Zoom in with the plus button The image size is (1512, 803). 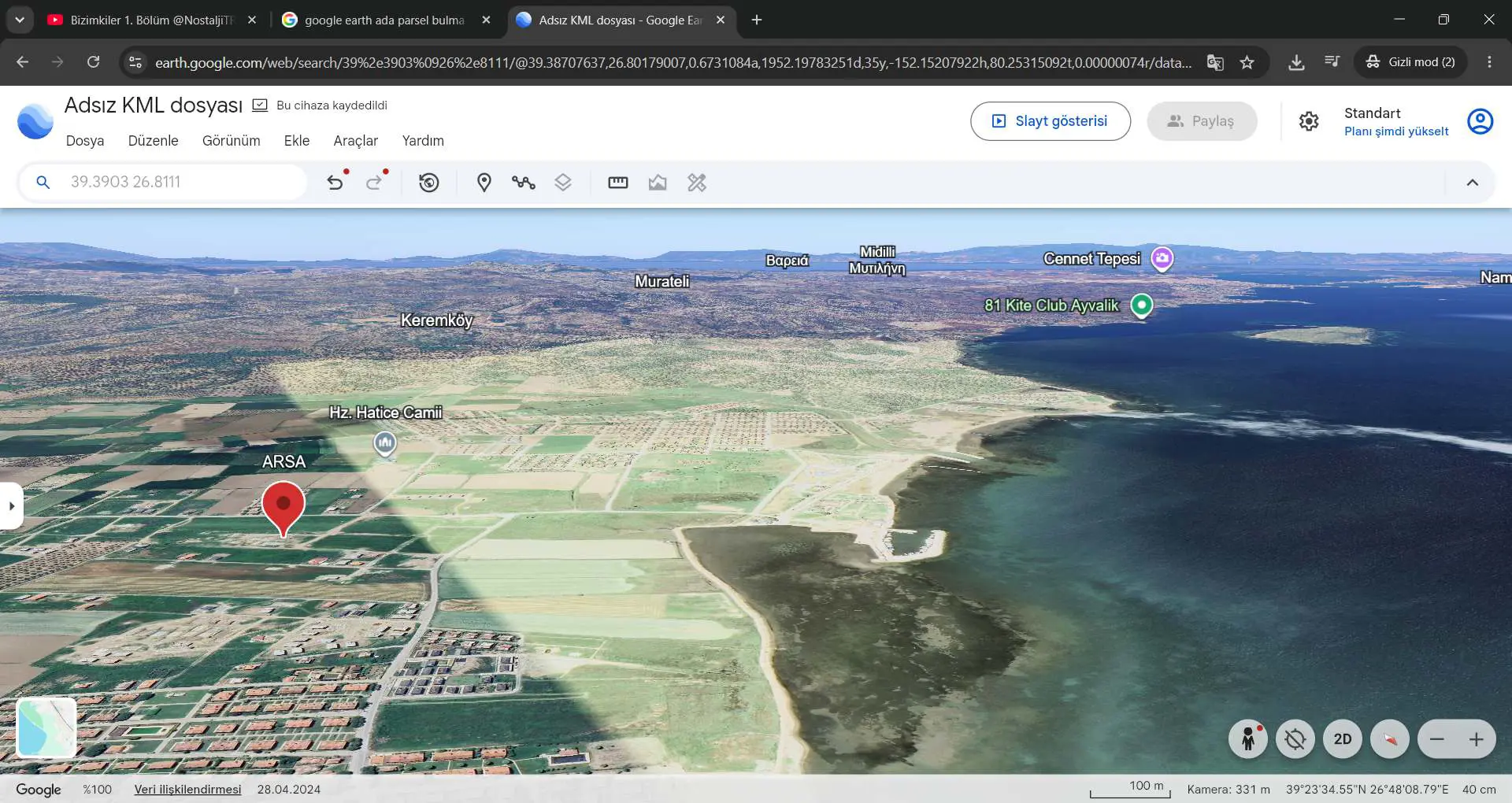1477,739
